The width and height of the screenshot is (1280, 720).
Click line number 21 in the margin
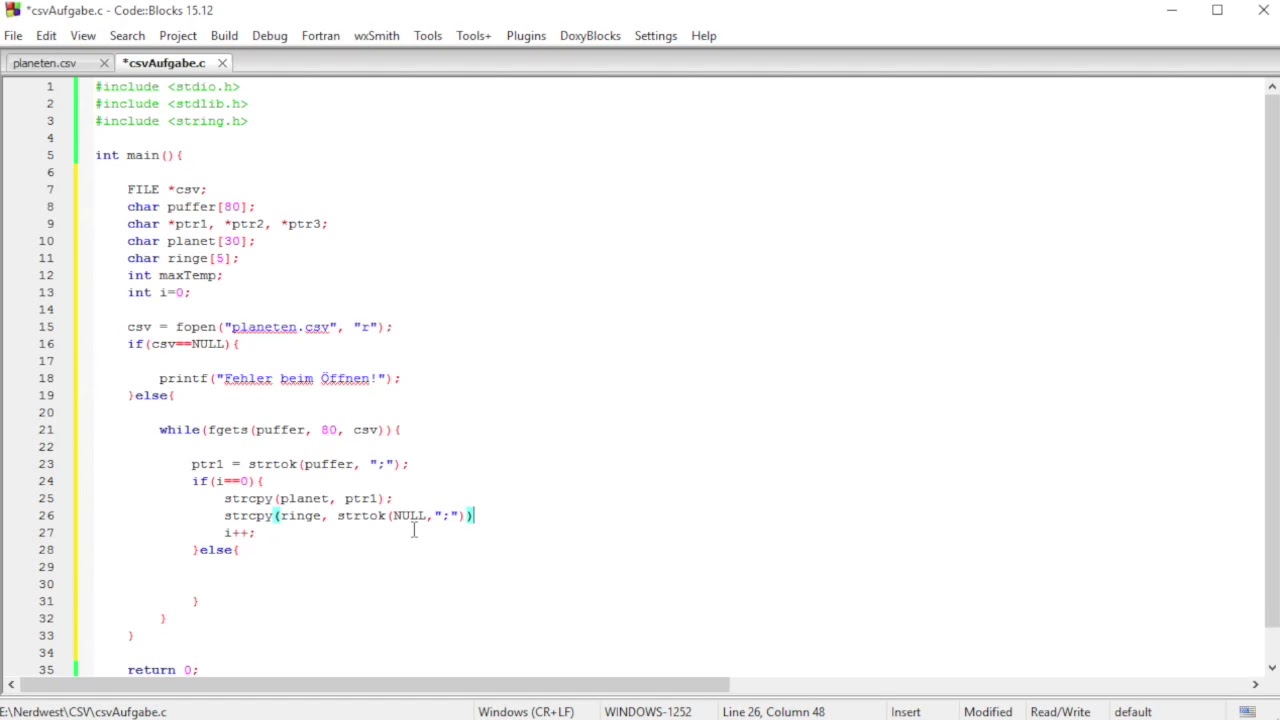click(46, 430)
